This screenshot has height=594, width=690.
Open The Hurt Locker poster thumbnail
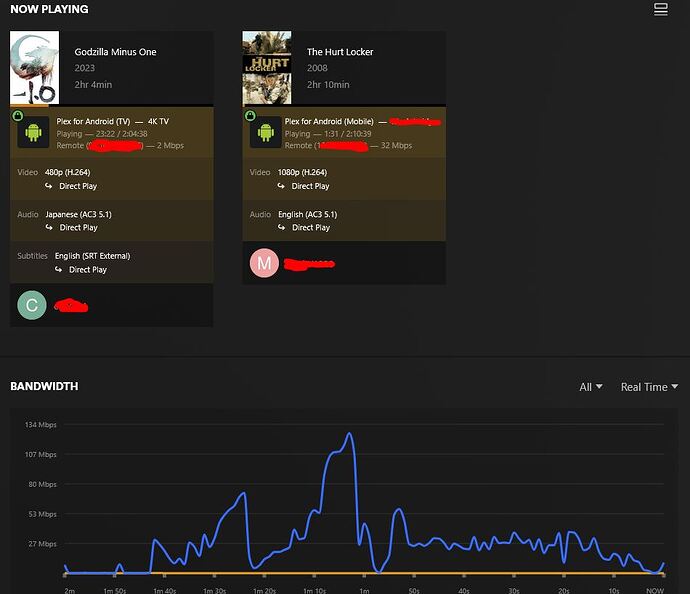(x=267, y=67)
